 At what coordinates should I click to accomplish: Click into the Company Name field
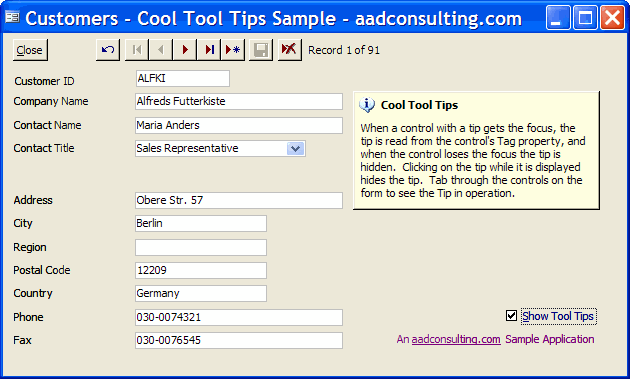pos(239,101)
